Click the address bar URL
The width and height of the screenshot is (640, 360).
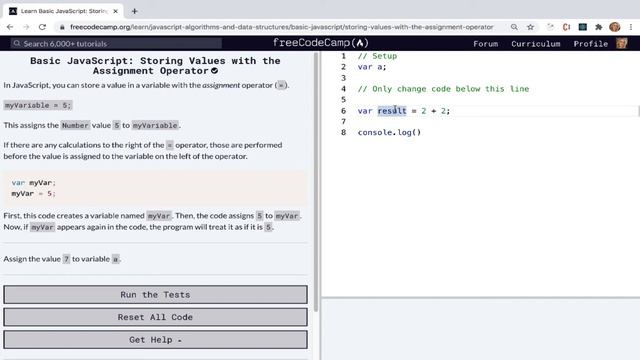tap(282, 27)
